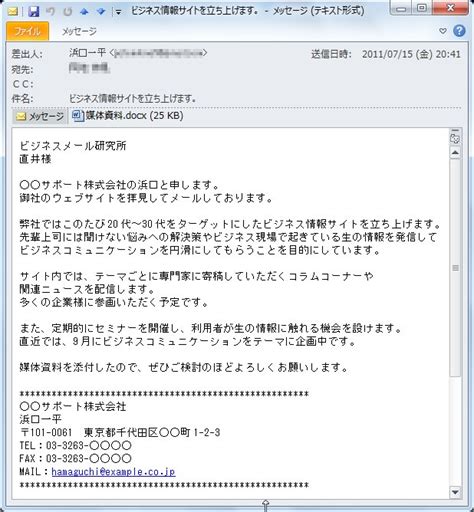Select the メッセージ view button above body
The image size is (474, 512).
(x=40, y=116)
